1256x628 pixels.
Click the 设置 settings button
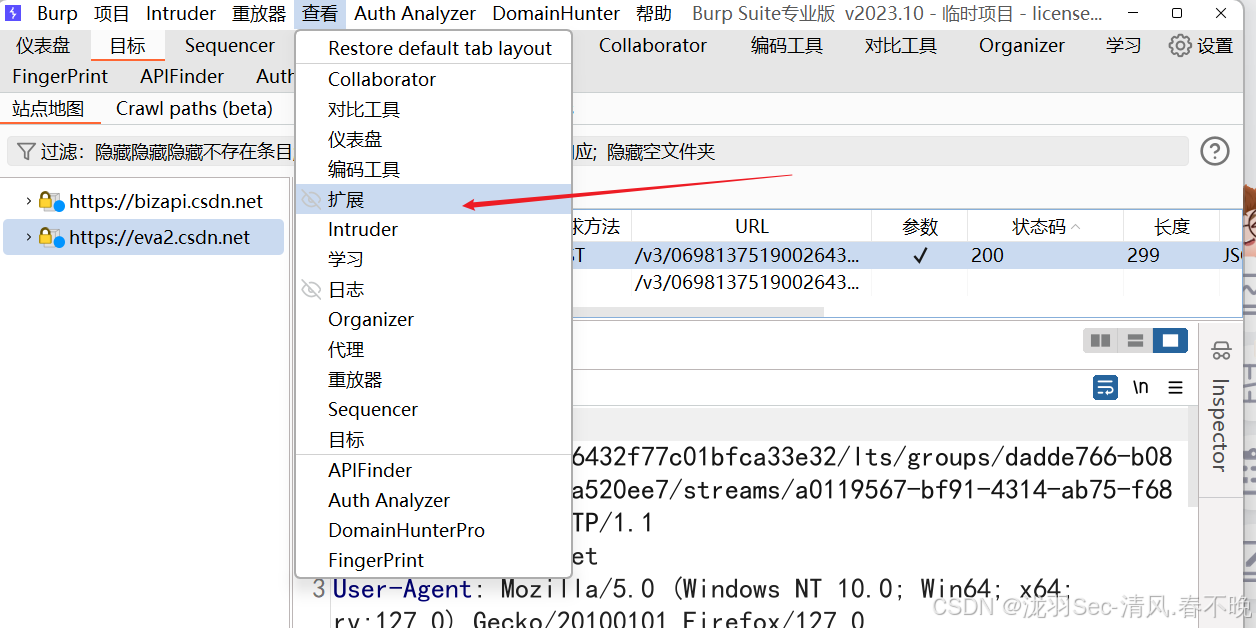[x=1201, y=46]
